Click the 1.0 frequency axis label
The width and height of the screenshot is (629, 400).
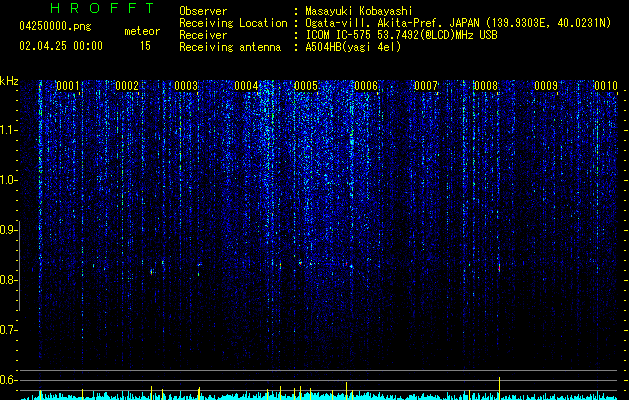(x=8, y=180)
